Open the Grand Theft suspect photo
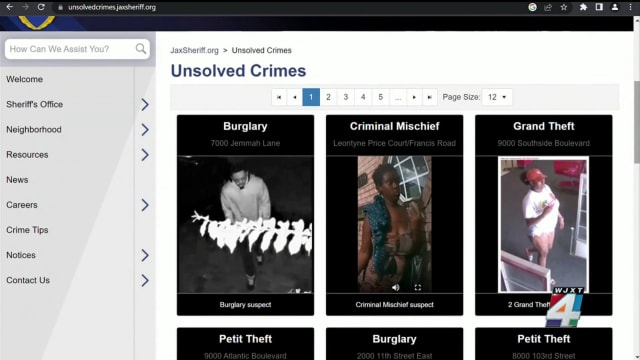Screen dimensions: 640x360 pos(543,224)
